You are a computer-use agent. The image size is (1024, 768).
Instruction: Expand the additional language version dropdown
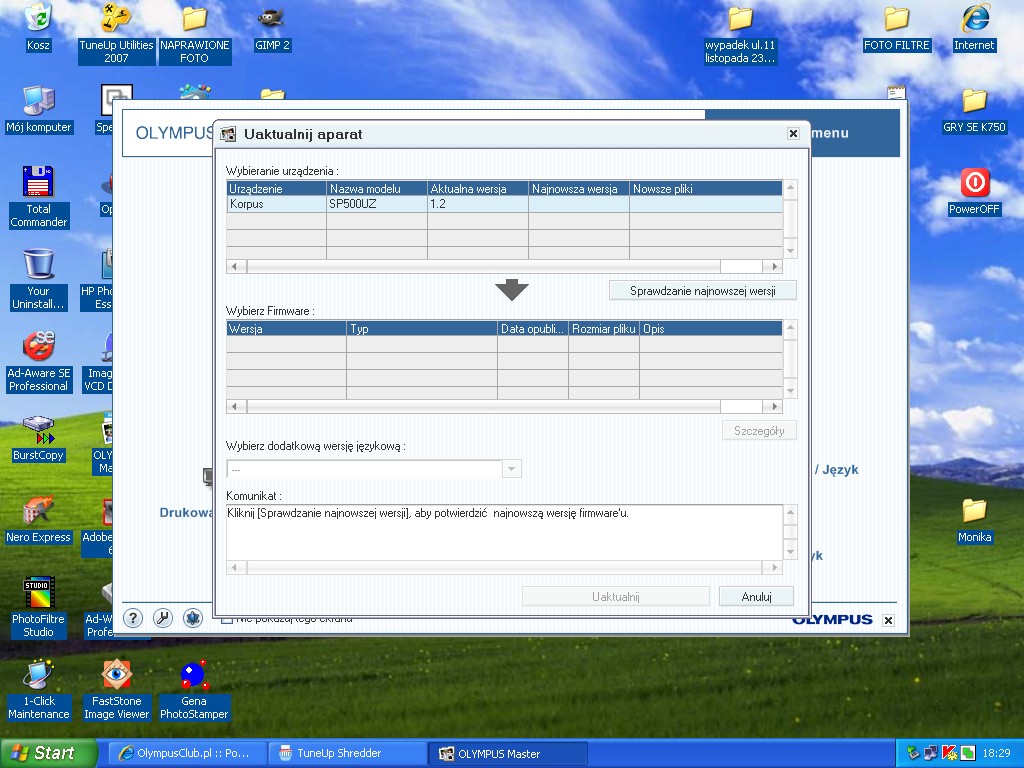click(x=512, y=468)
